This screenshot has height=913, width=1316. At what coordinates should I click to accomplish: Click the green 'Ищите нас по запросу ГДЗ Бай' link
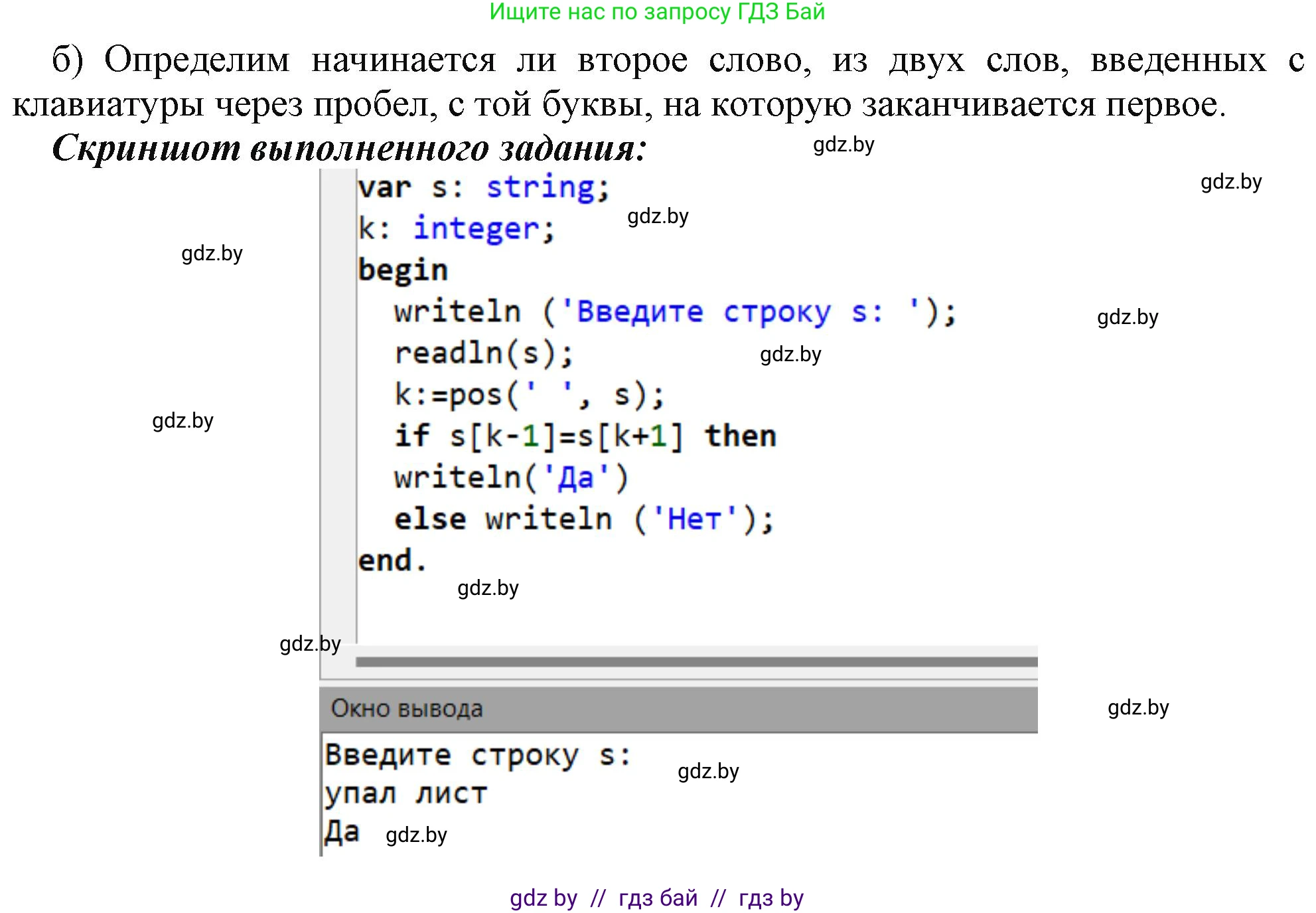point(656,12)
